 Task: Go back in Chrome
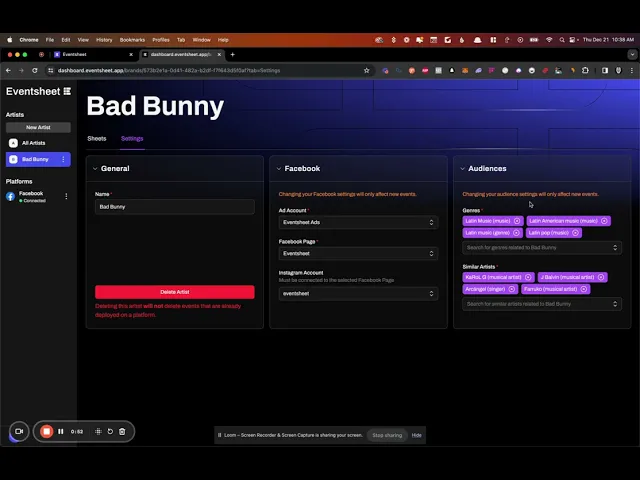(x=9, y=71)
